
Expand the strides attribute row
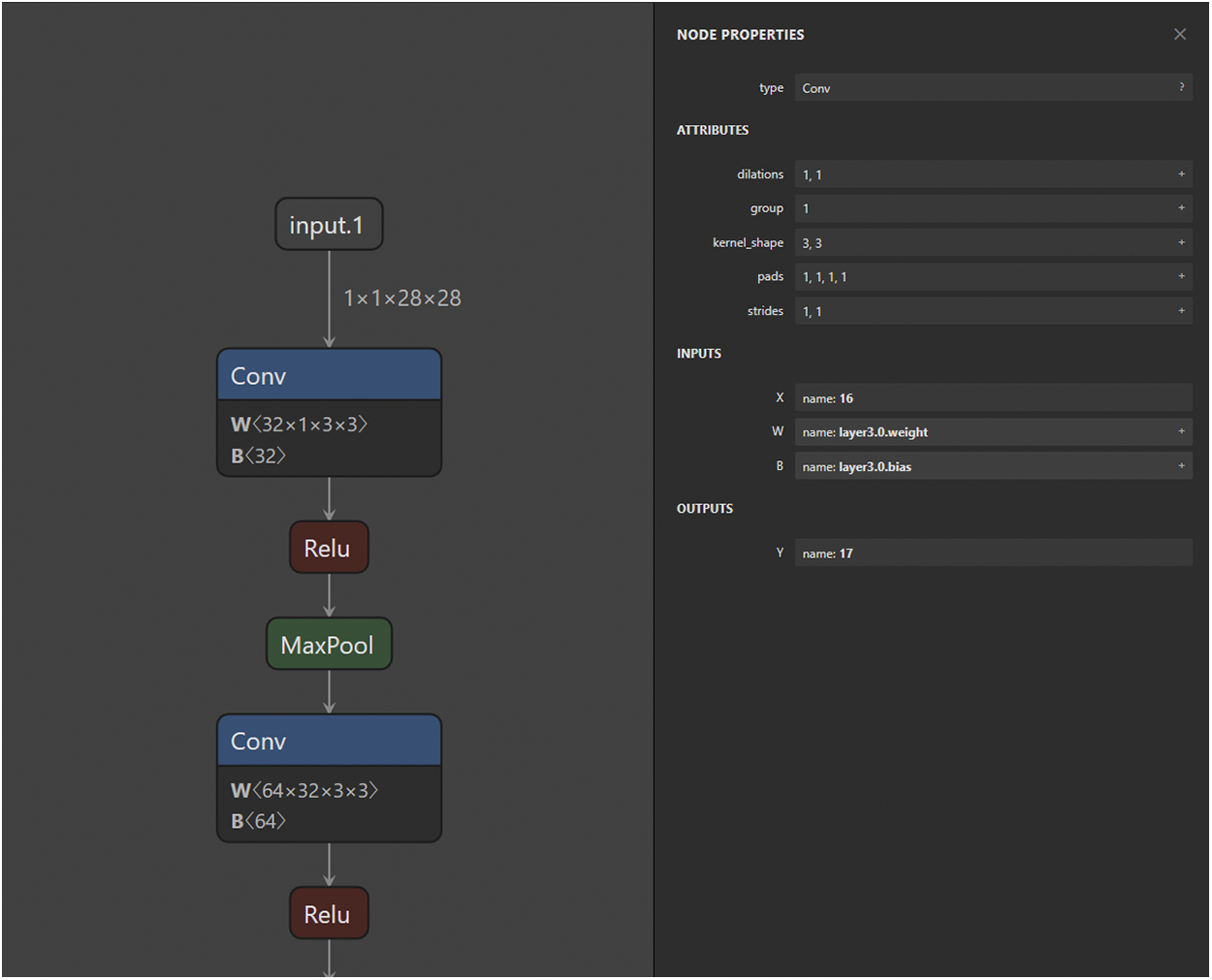[x=1180, y=311]
